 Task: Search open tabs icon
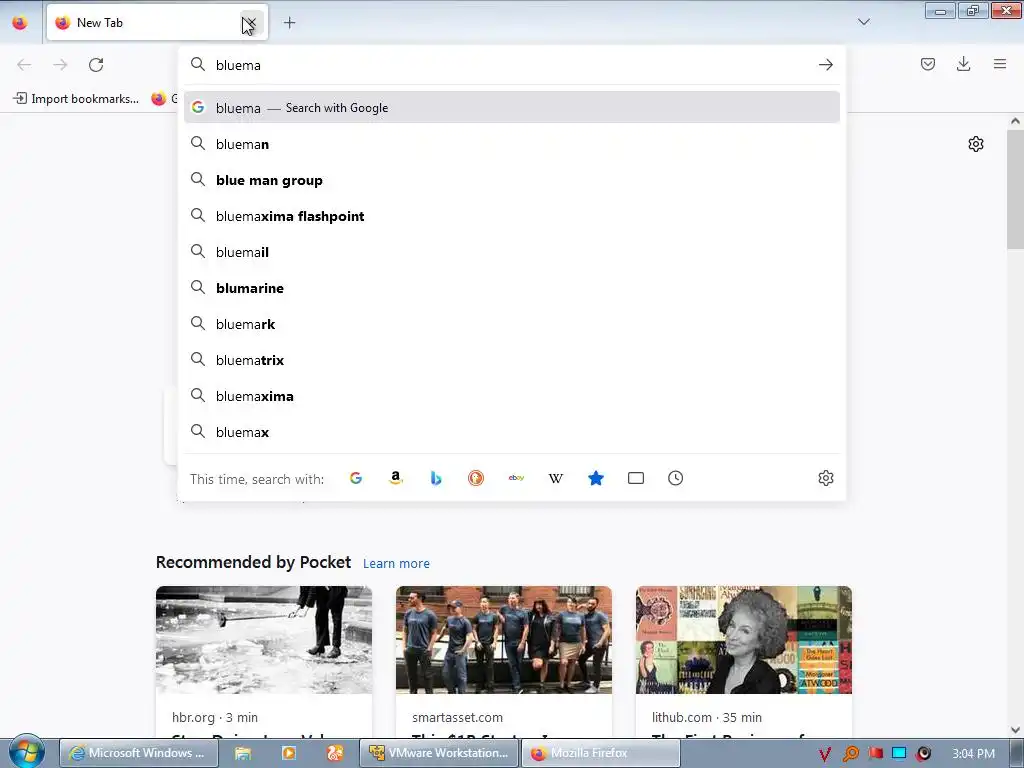pos(635,478)
